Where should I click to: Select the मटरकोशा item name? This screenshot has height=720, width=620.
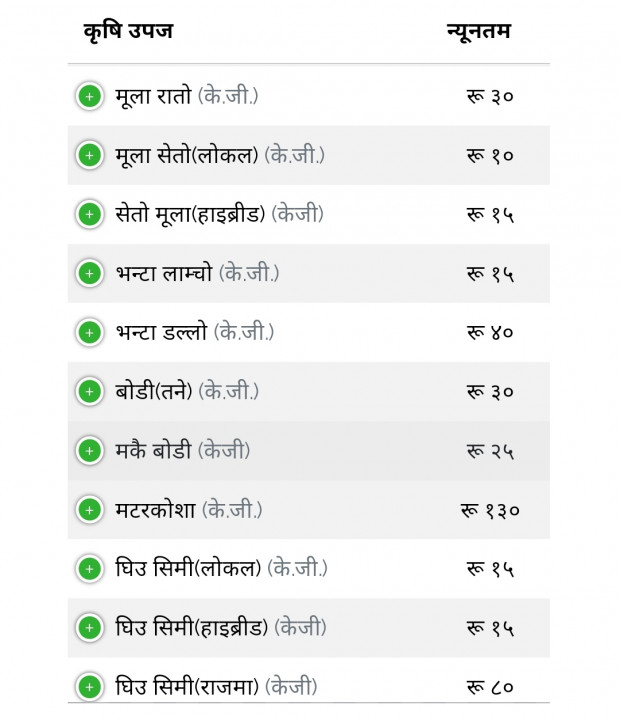click(155, 510)
